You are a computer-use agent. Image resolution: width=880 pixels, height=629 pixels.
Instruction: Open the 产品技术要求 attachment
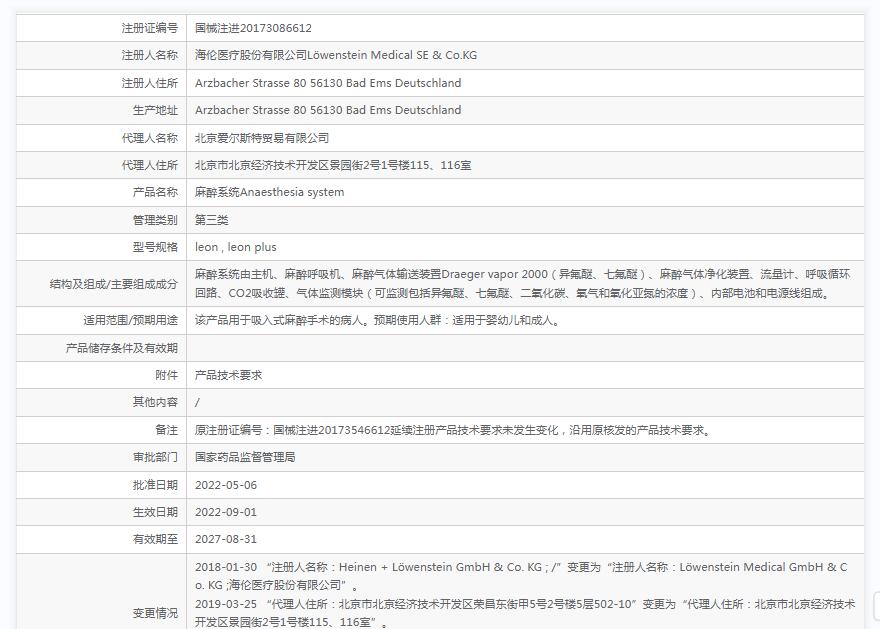228,375
